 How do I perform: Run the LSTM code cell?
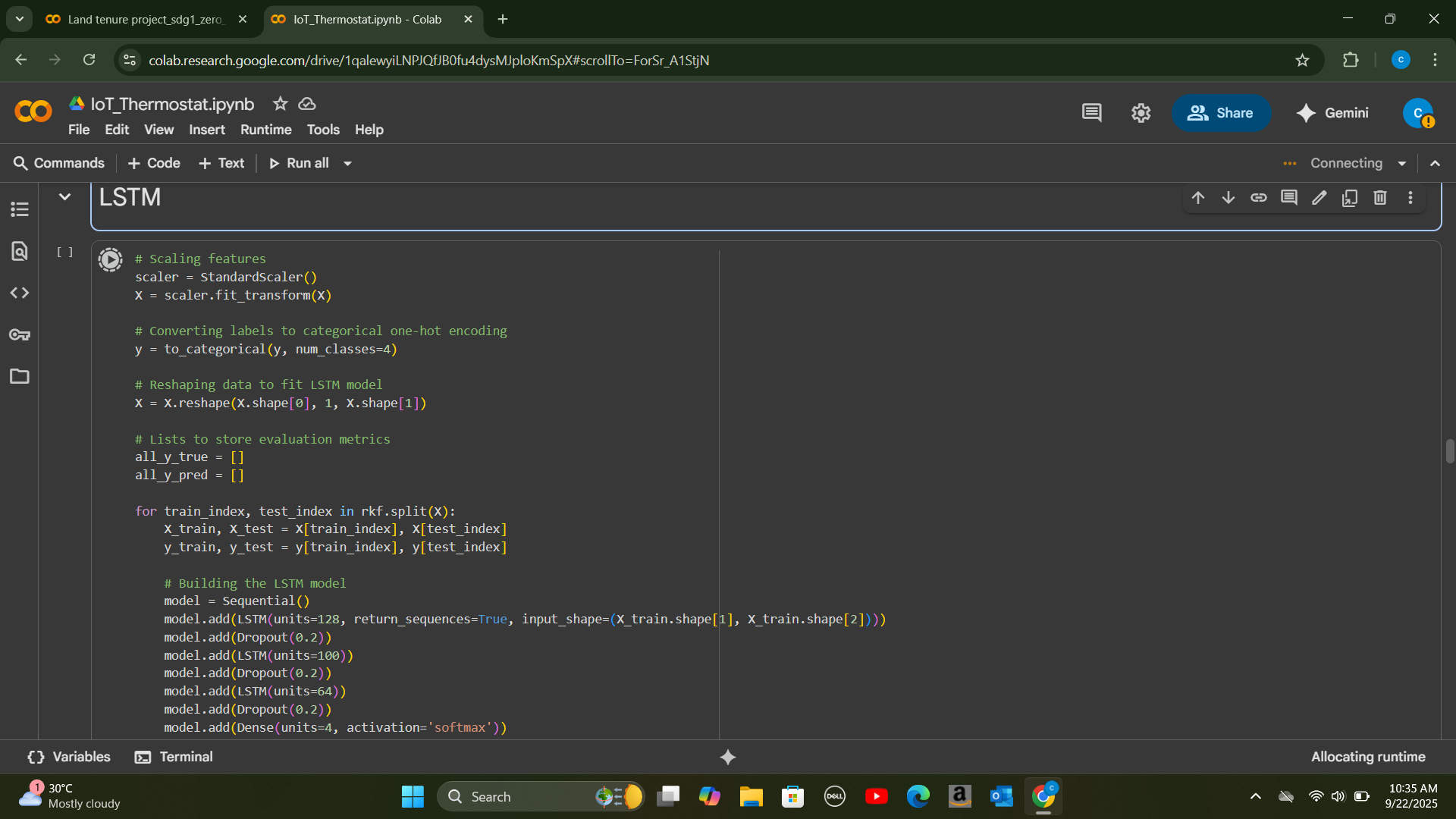click(110, 259)
